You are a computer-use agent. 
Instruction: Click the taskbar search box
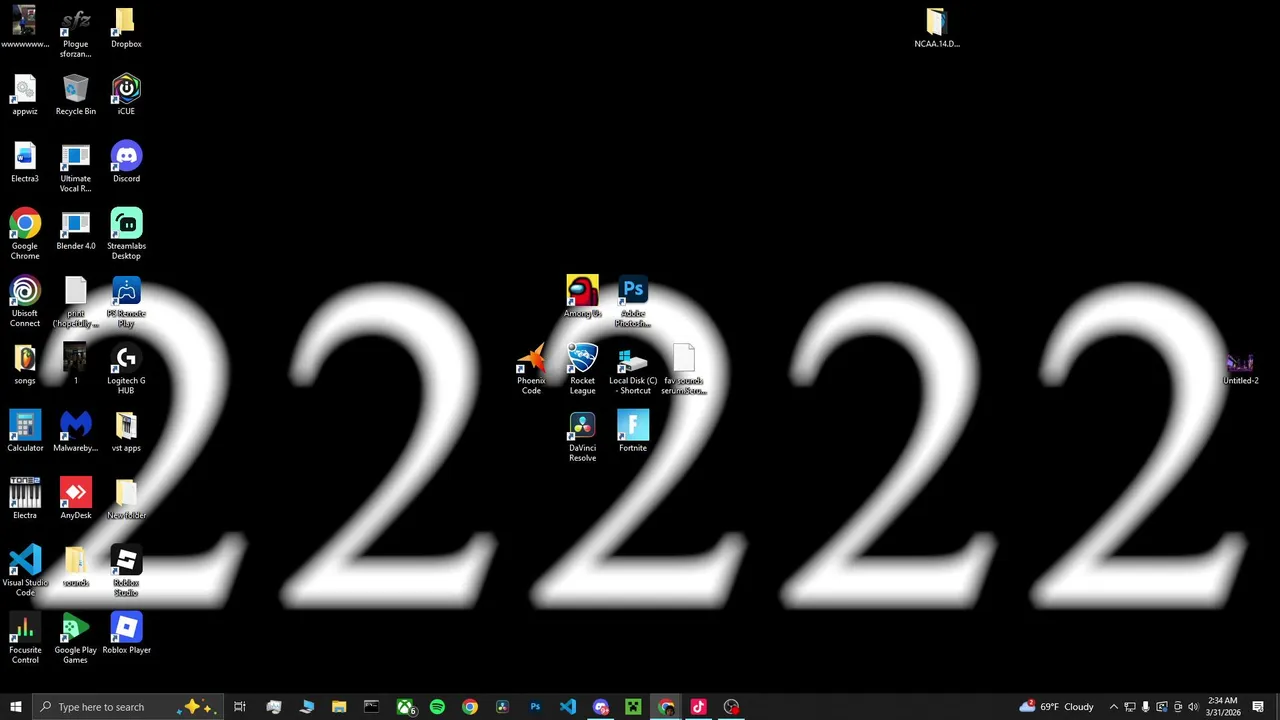click(127, 707)
